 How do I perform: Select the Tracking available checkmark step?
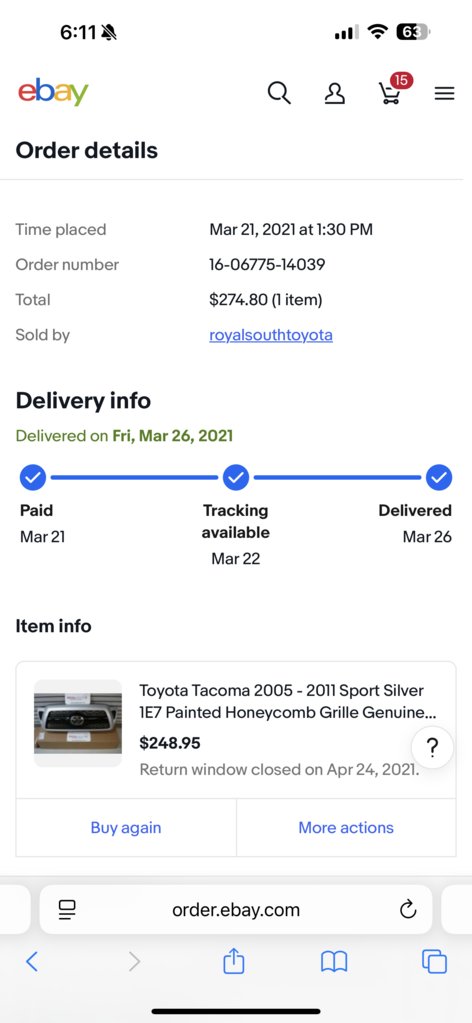click(236, 478)
